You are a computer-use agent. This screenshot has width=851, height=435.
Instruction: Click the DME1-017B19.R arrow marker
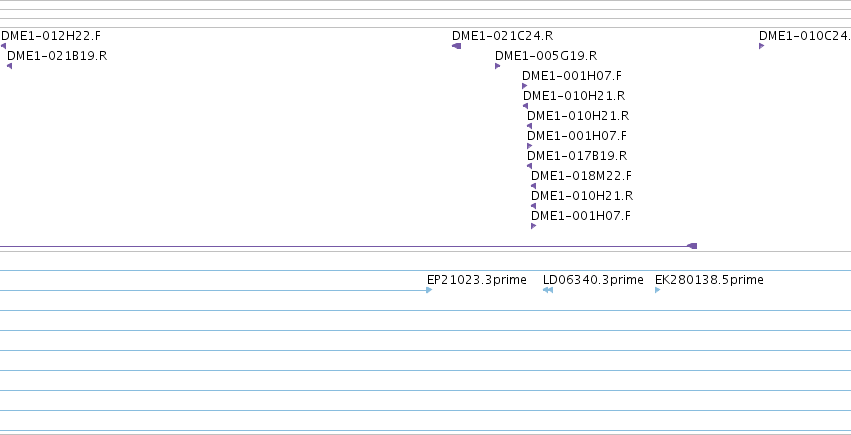point(529,166)
